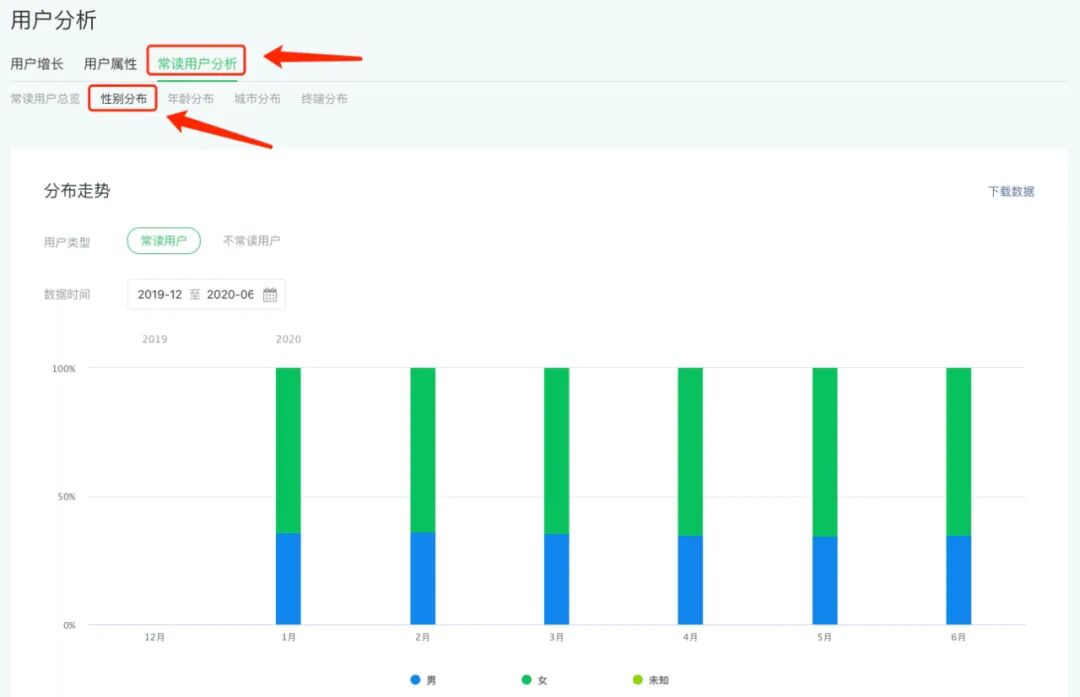
Task: Click the green segment of 5月 bar
Action: click(x=824, y=452)
